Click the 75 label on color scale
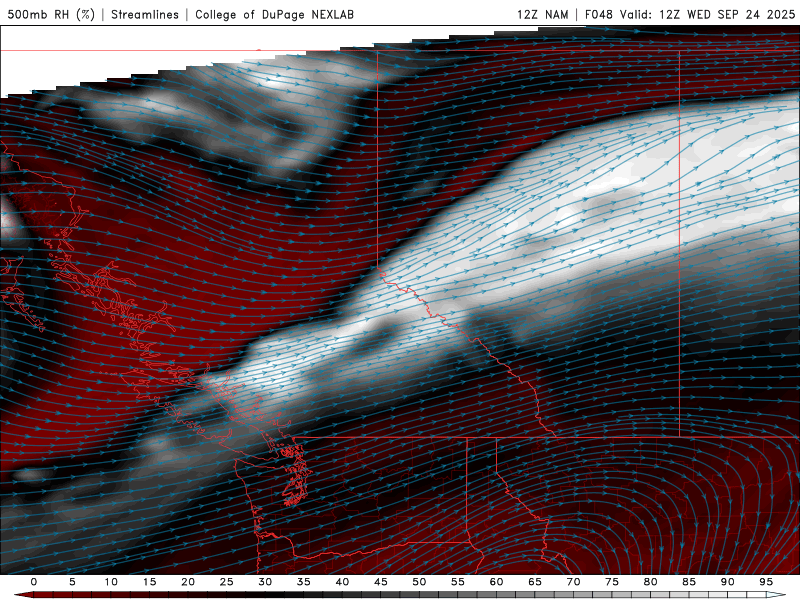This screenshot has height=600, width=800. [x=612, y=582]
